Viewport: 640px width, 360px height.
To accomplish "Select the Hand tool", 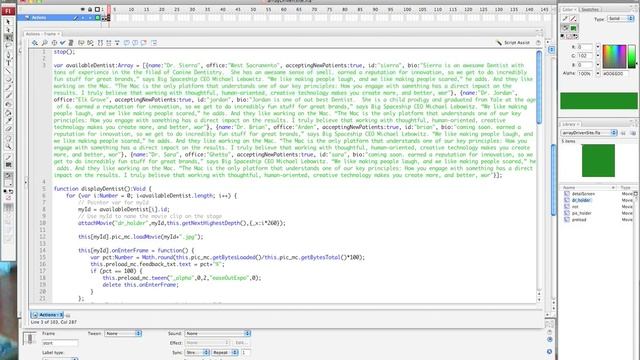I will (8, 139).
